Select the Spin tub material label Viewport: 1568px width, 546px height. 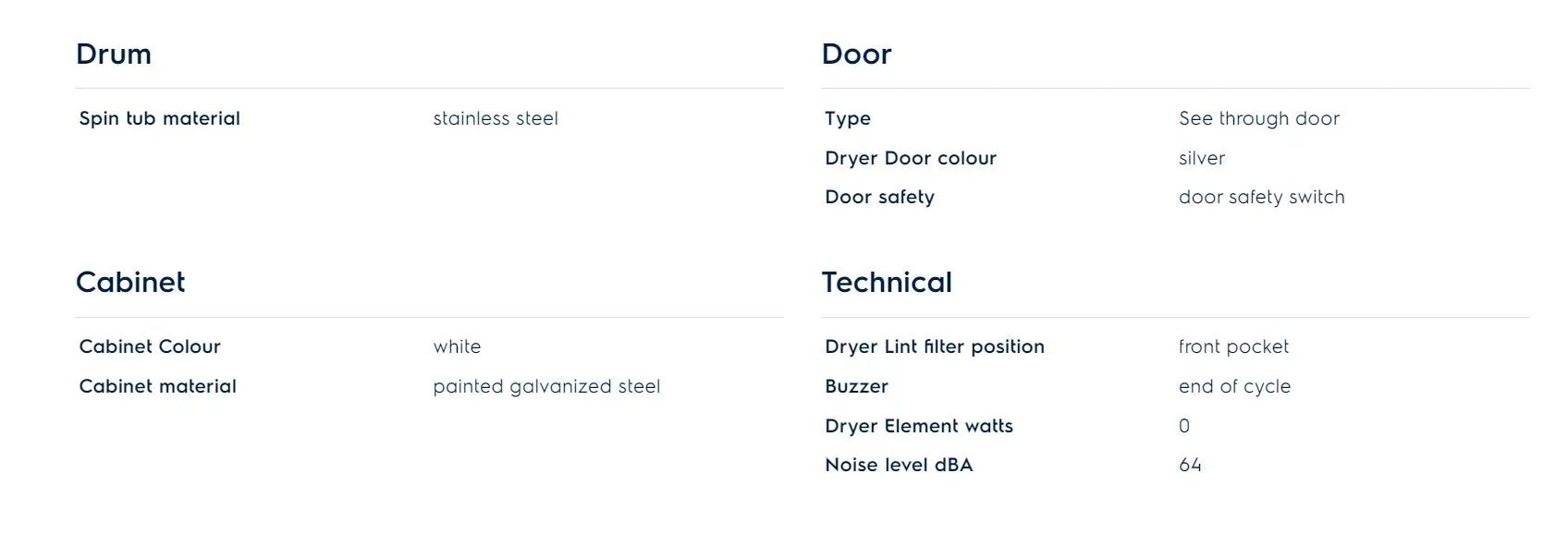tap(159, 119)
